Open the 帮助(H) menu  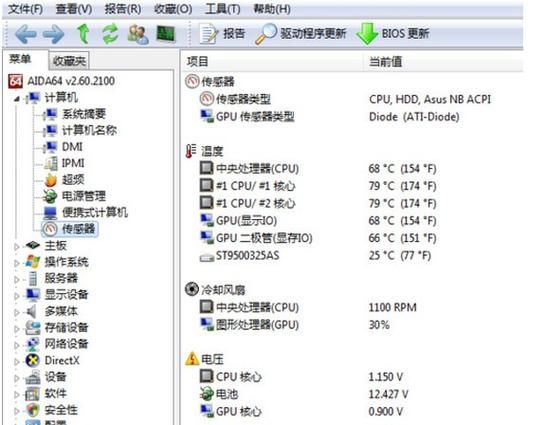[272, 9]
